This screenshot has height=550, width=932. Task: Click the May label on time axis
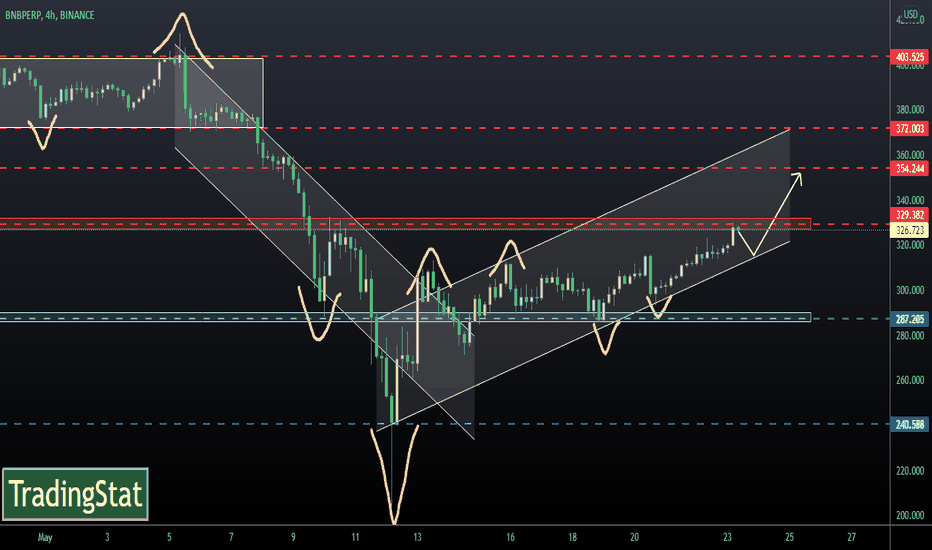[45, 538]
